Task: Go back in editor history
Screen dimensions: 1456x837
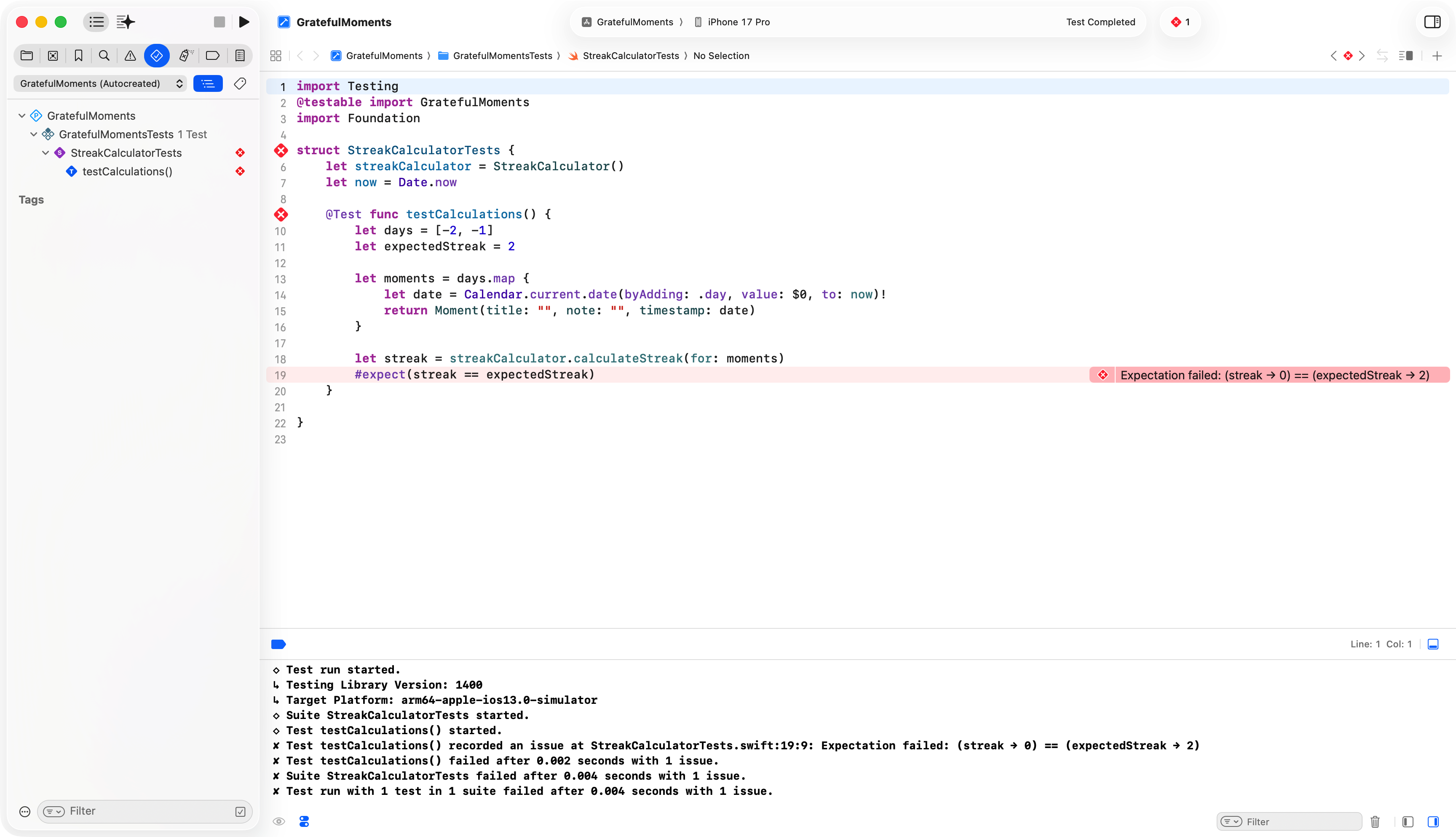Action: pos(300,56)
